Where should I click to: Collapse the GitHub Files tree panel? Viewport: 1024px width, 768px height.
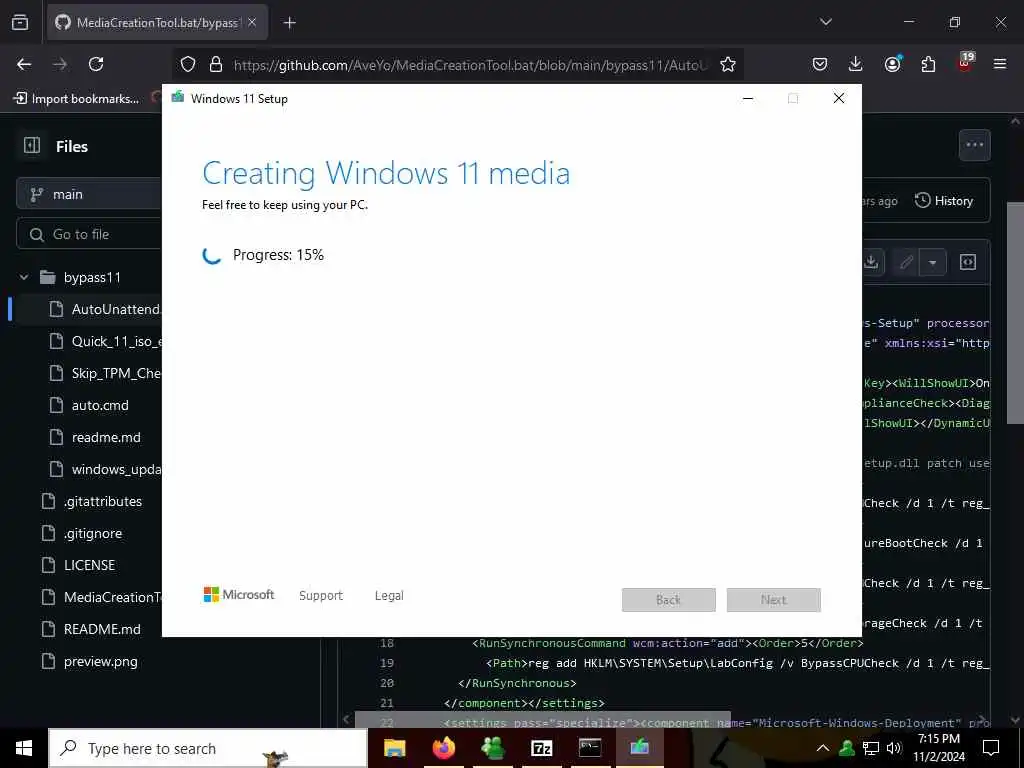tap(31, 145)
